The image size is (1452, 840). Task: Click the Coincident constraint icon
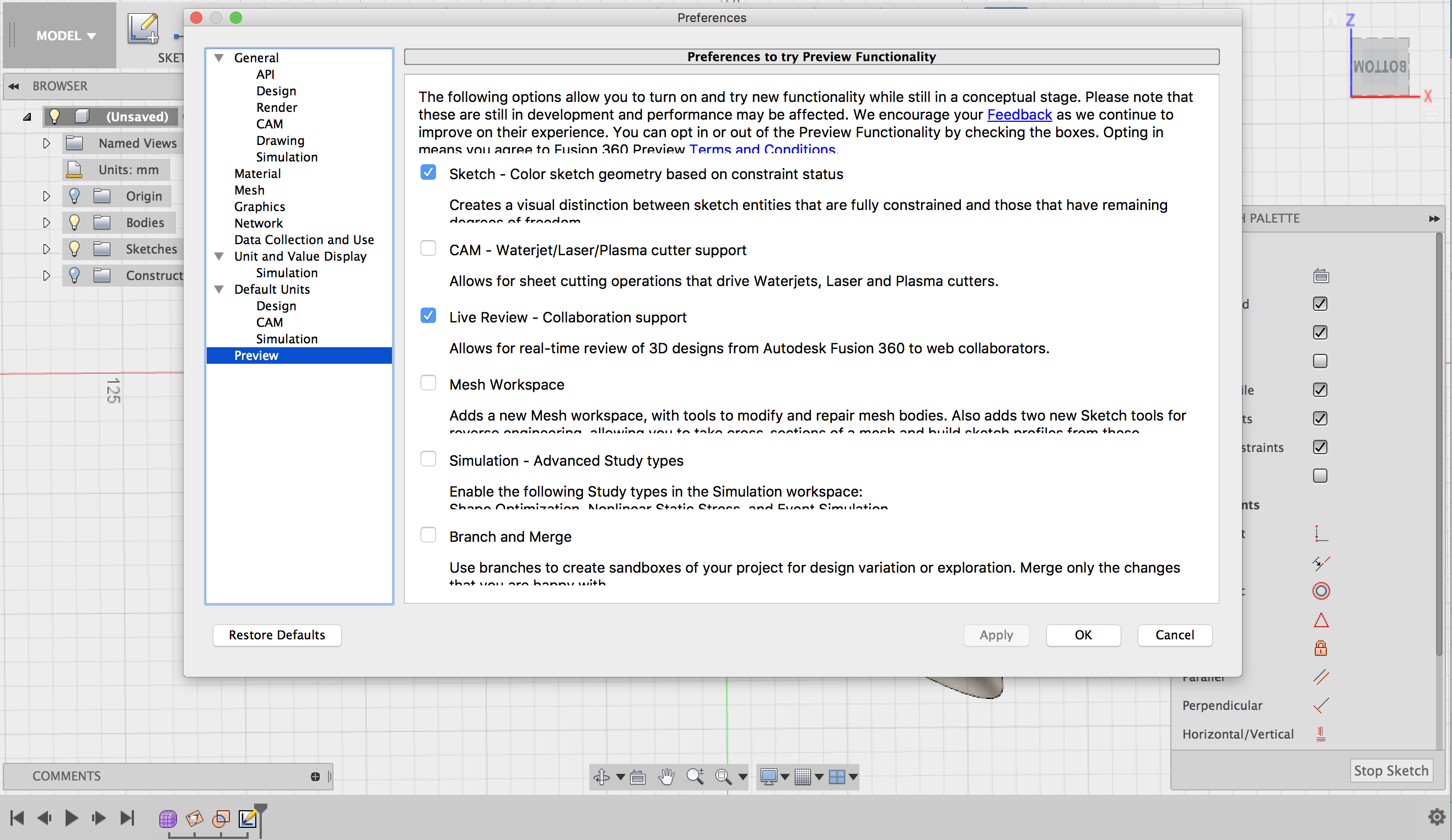[x=1321, y=534]
